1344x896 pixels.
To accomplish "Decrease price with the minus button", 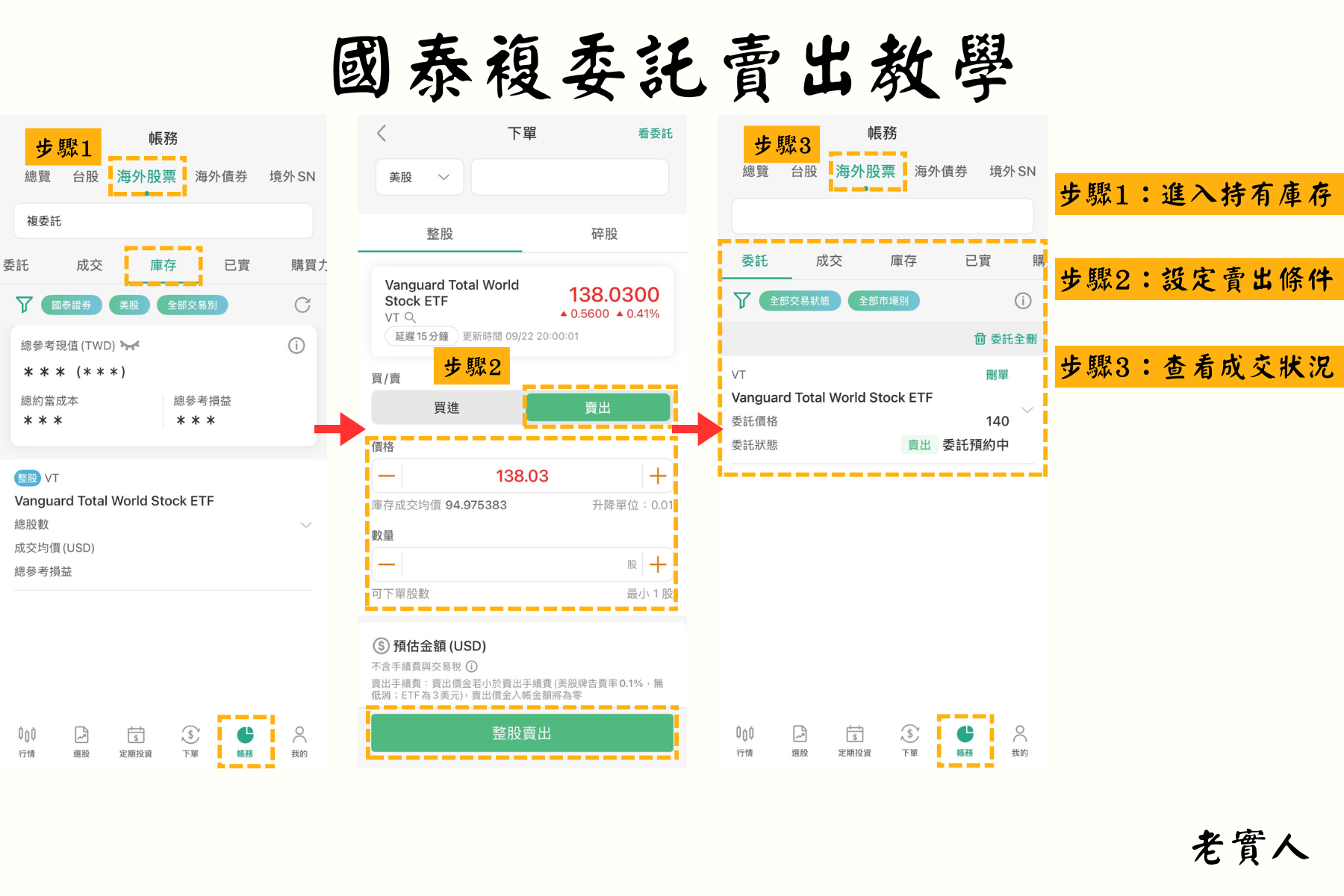I will pos(387,476).
